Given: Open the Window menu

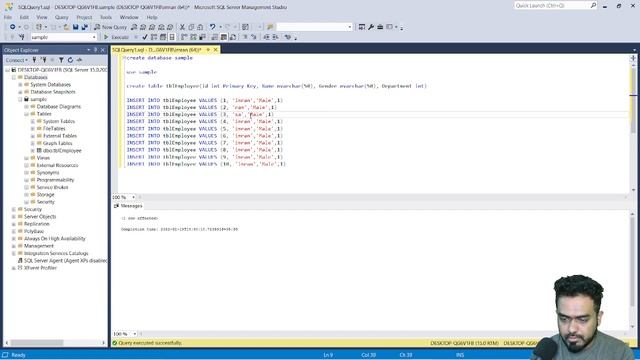Looking at the screenshot, I should point(129,17).
